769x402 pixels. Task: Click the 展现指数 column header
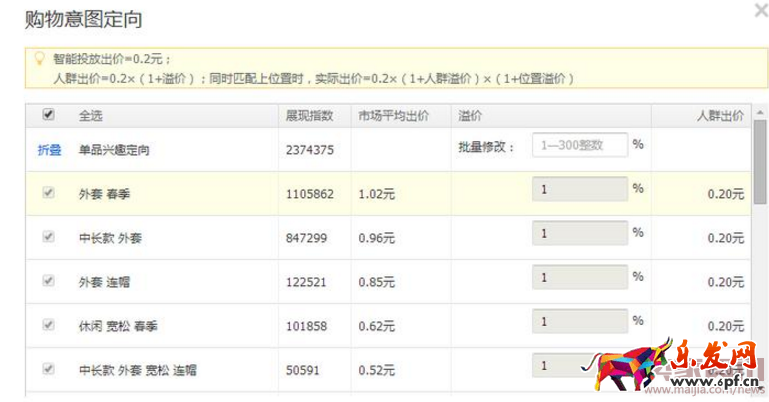click(308, 116)
